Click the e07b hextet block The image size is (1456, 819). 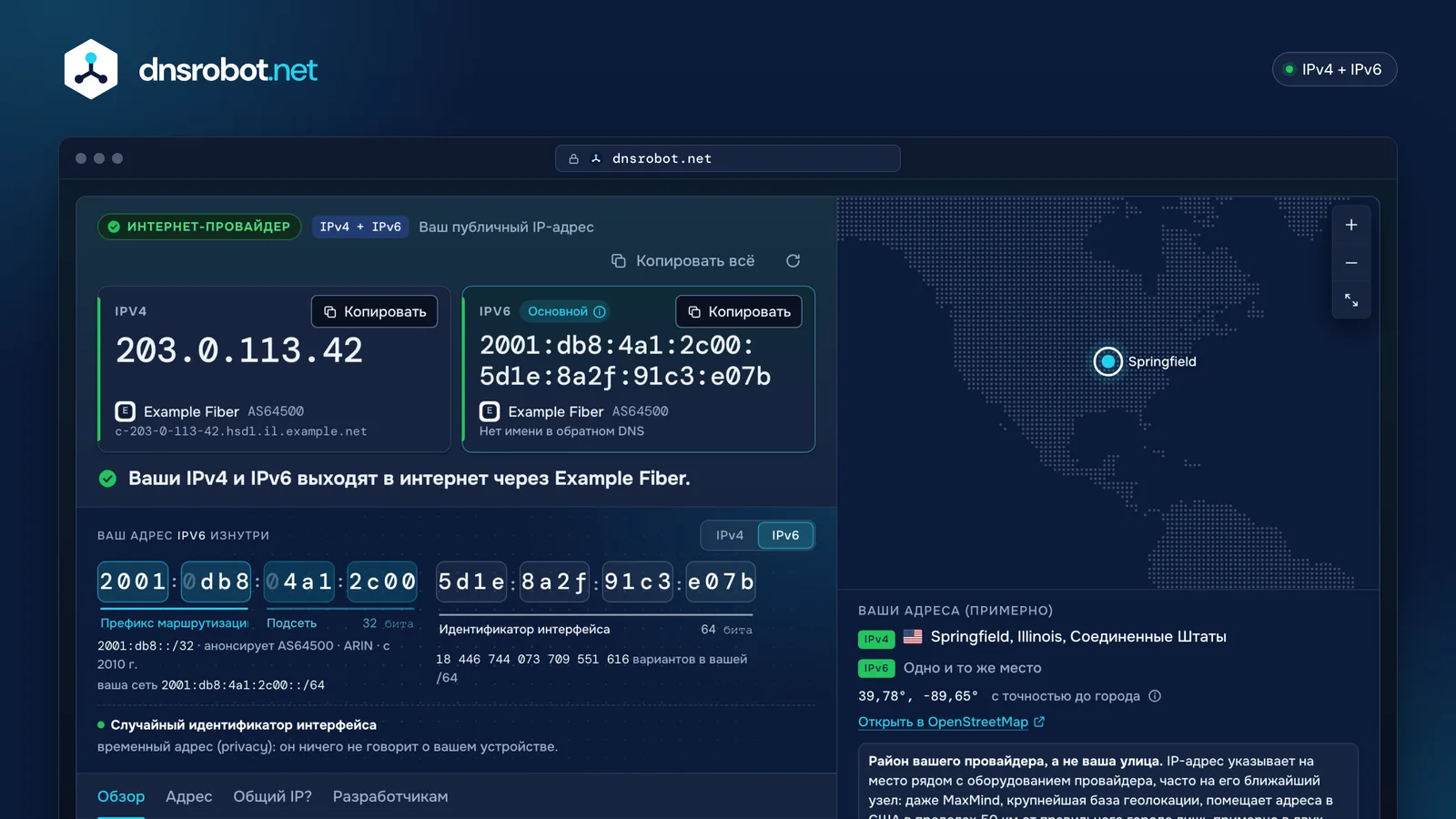(721, 581)
